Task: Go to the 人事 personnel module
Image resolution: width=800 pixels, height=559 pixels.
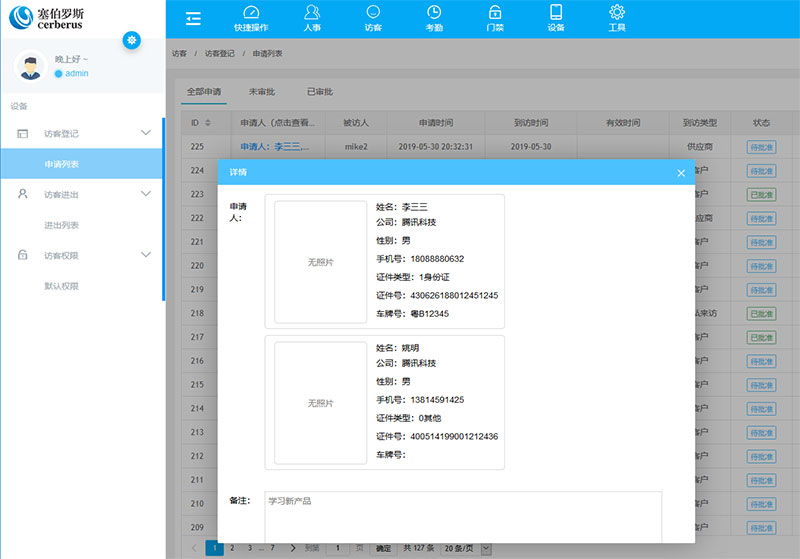Action: (312, 18)
